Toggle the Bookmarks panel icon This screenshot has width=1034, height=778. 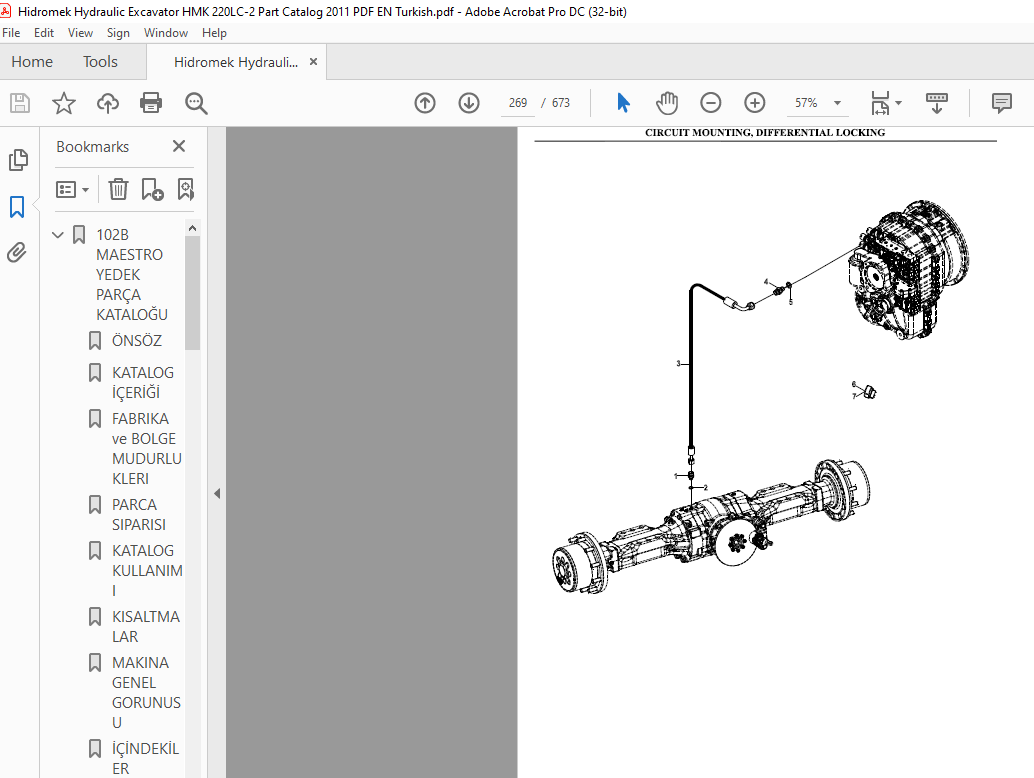pos(17,207)
